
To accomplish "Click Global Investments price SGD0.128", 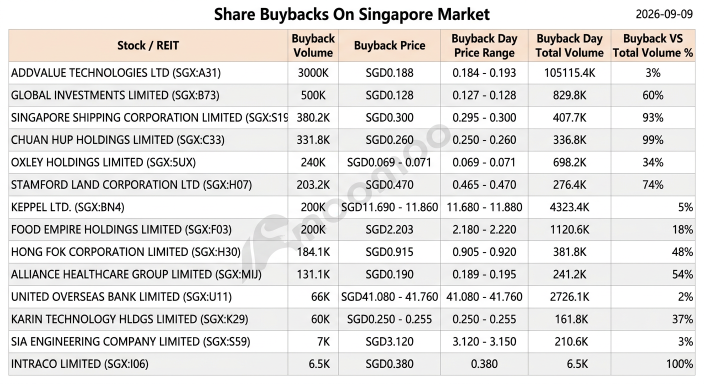I will pyautogui.click(x=389, y=95).
